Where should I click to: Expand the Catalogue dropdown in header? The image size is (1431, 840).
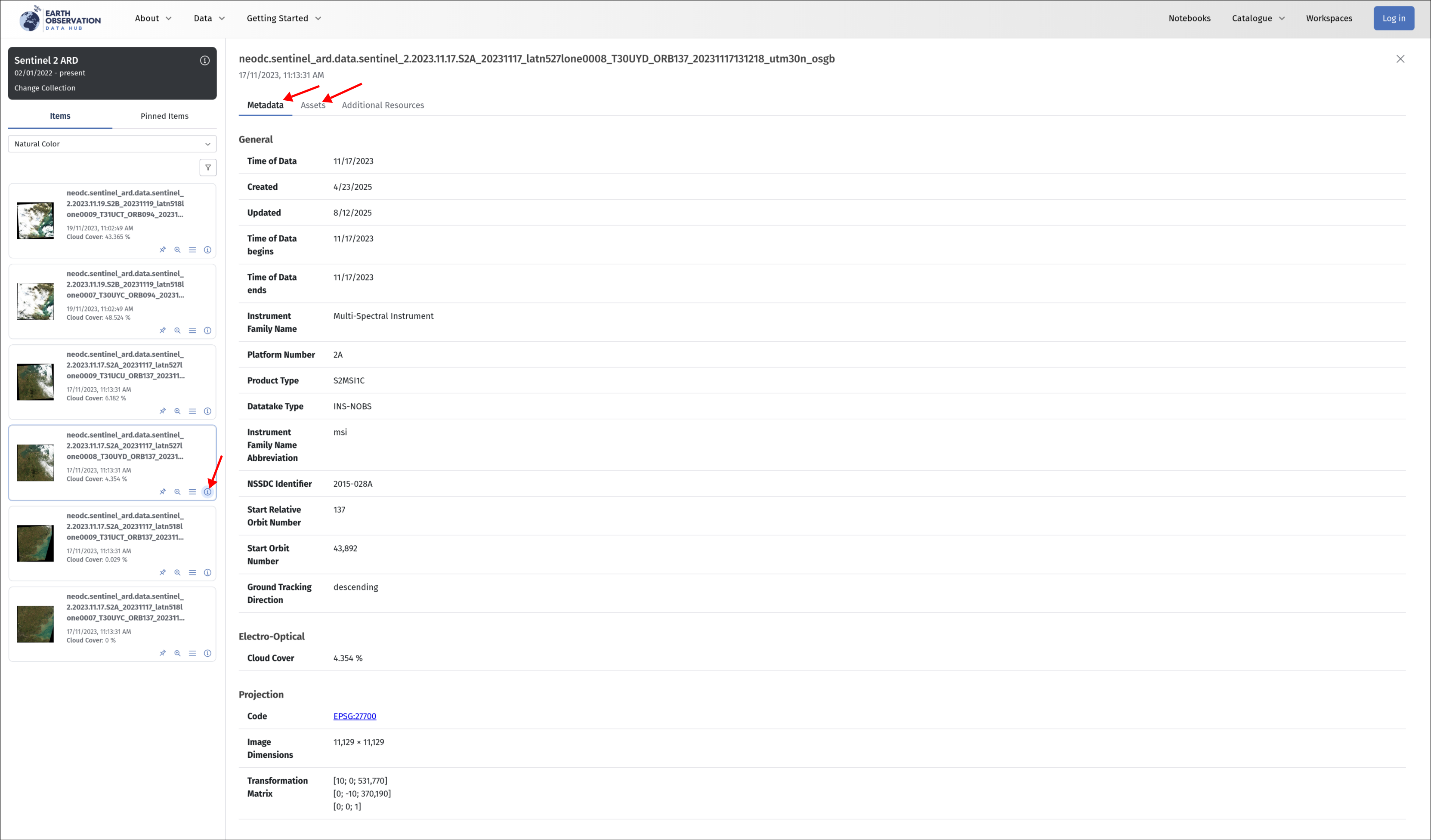[x=1257, y=18]
